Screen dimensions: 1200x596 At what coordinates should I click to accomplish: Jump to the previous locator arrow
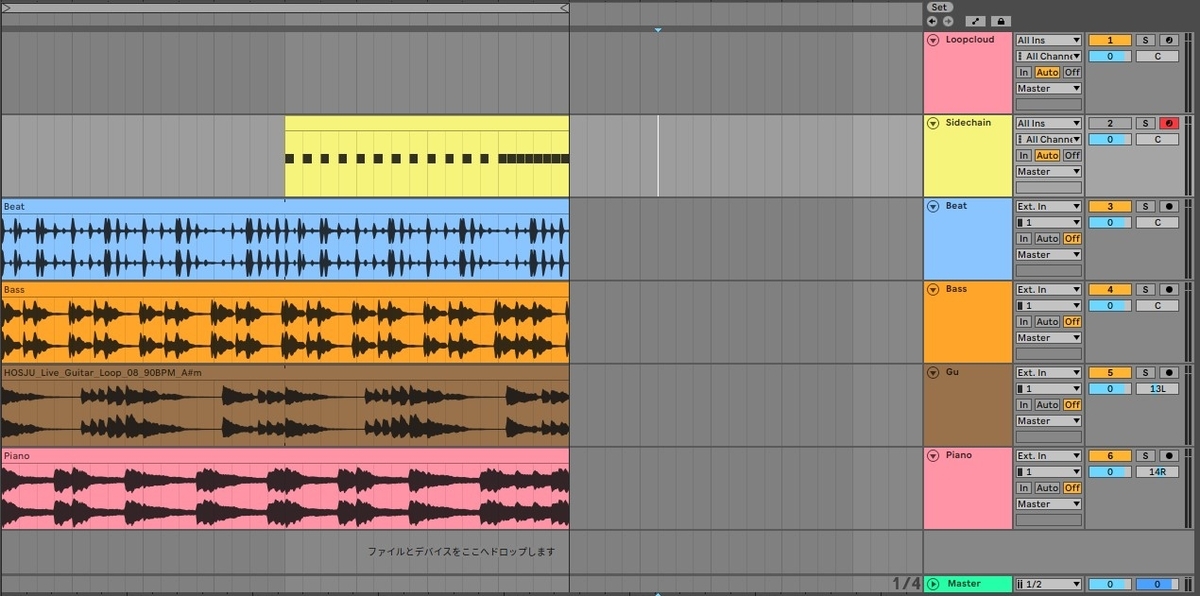click(x=932, y=21)
